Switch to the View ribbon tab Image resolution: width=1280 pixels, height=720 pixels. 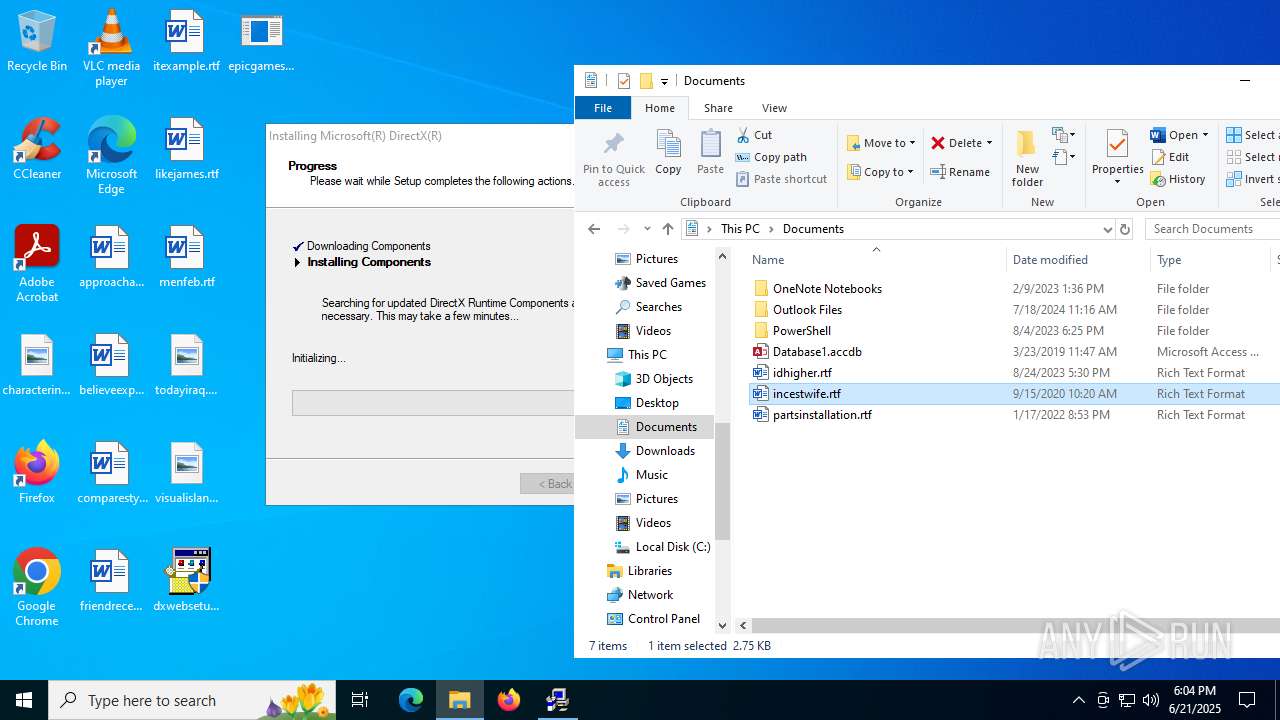pos(774,108)
